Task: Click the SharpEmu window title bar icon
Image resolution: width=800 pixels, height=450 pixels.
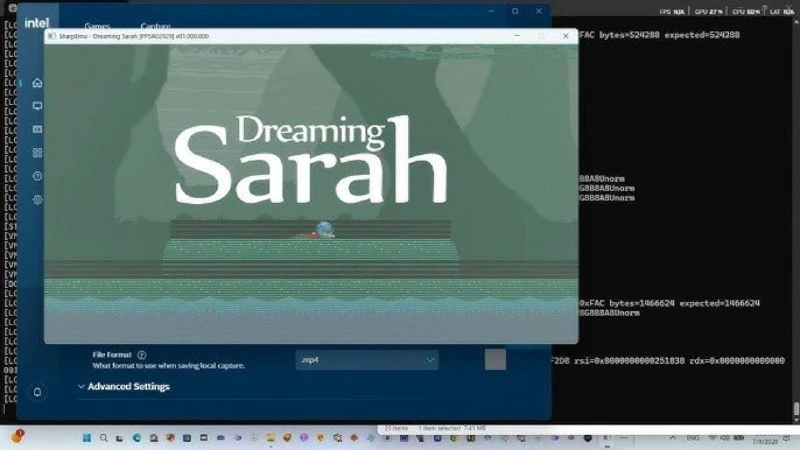Action: [52, 36]
